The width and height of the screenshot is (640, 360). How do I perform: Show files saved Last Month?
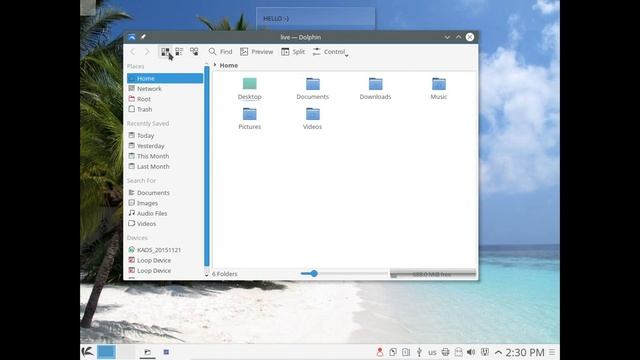[x=165, y=167]
